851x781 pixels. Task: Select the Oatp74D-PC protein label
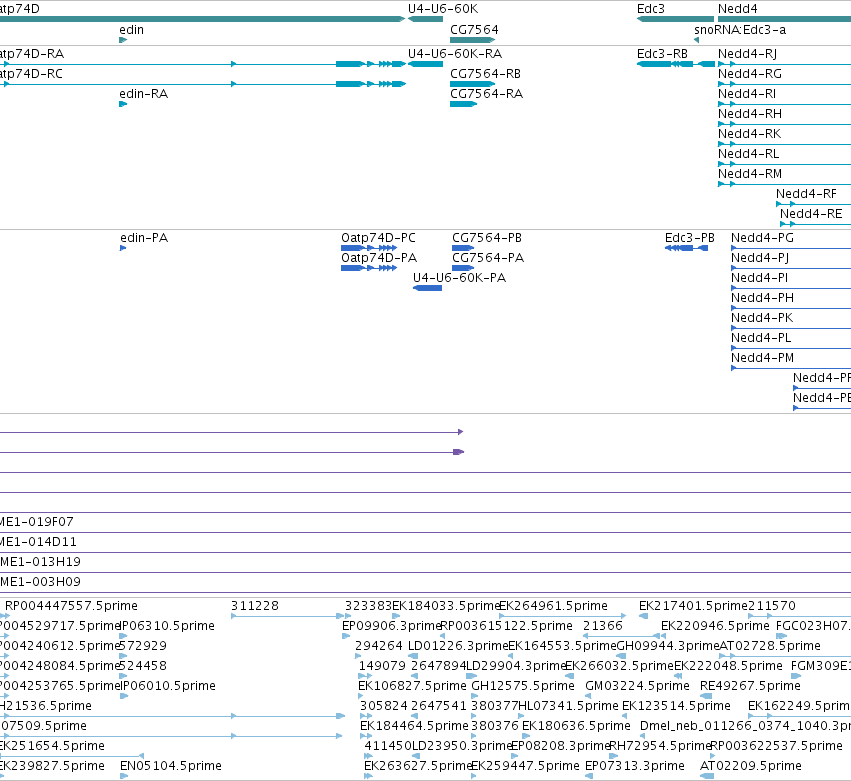tap(378, 238)
